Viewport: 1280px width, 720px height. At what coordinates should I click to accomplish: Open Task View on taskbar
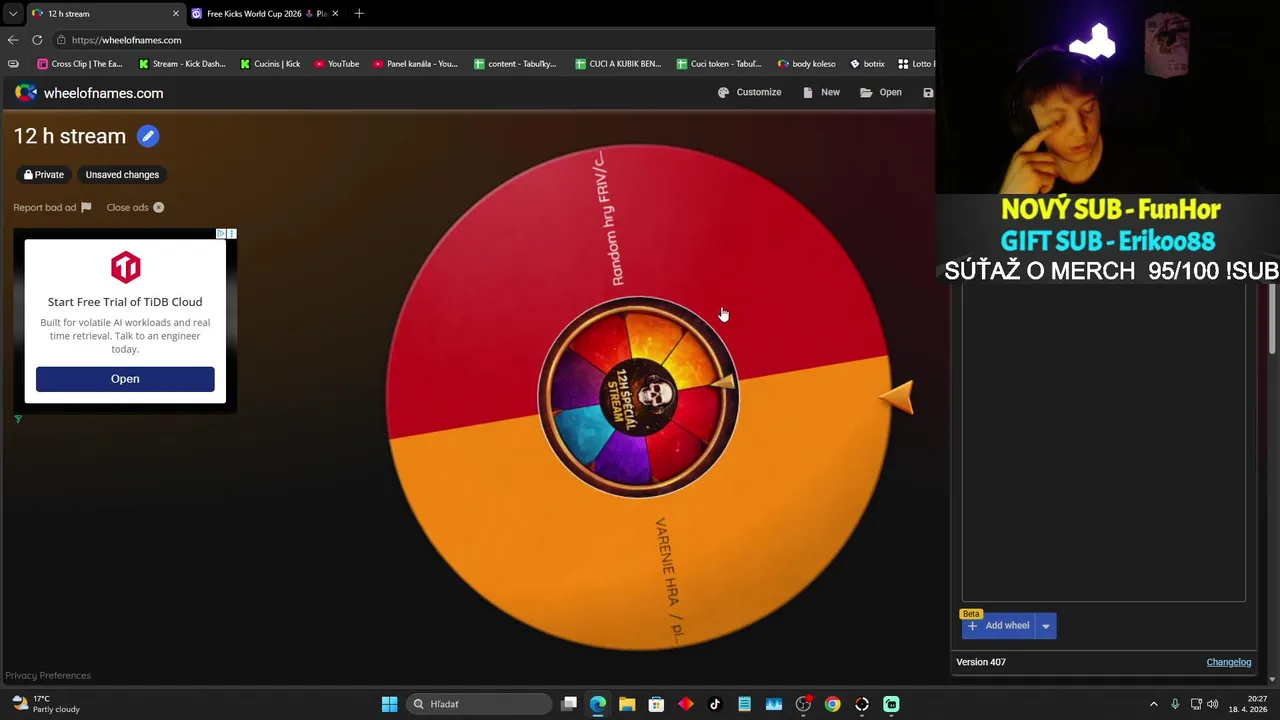tap(569, 704)
